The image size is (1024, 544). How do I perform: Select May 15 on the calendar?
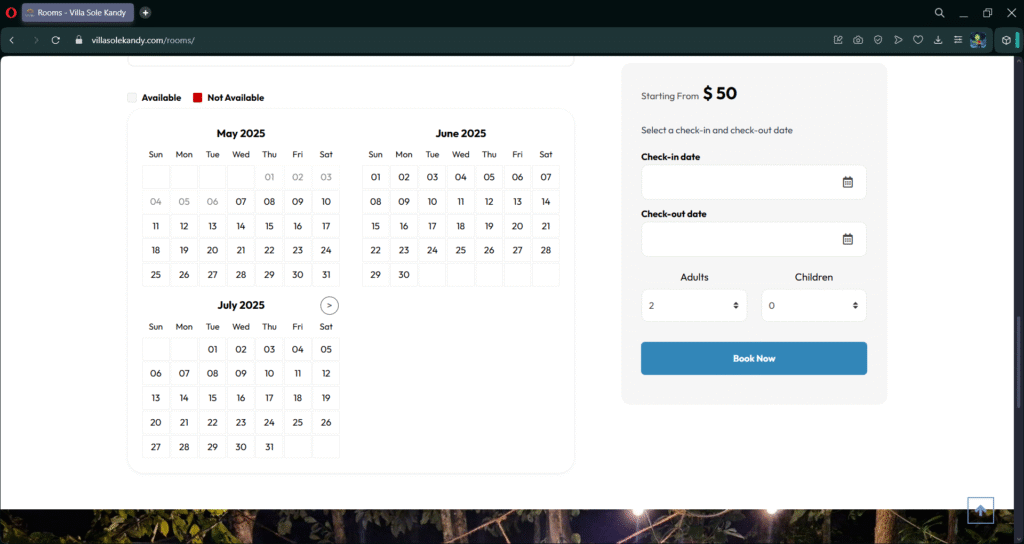(269, 226)
